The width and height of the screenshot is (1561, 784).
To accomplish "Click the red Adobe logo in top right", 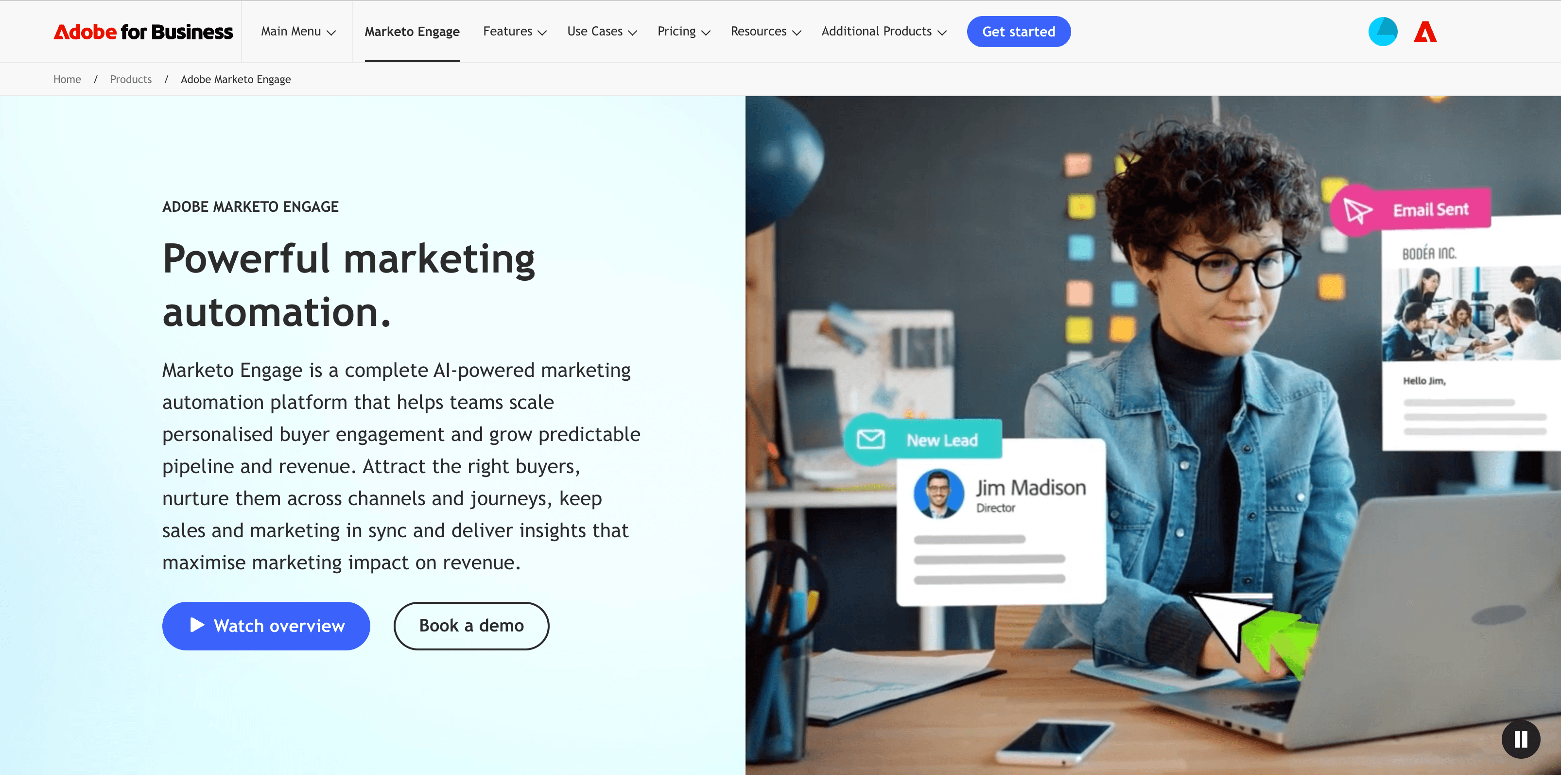I will [x=1424, y=32].
